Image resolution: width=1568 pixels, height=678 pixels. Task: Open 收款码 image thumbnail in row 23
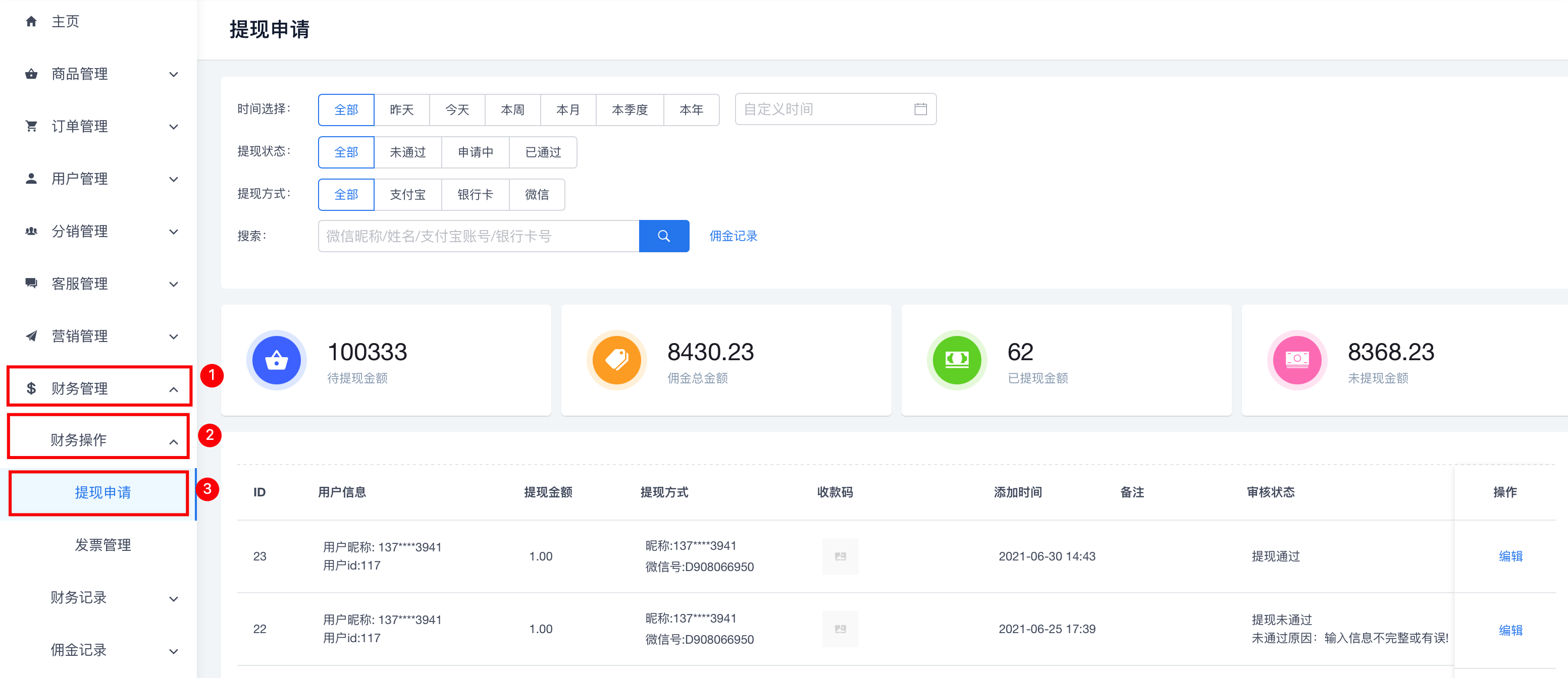(840, 556)
